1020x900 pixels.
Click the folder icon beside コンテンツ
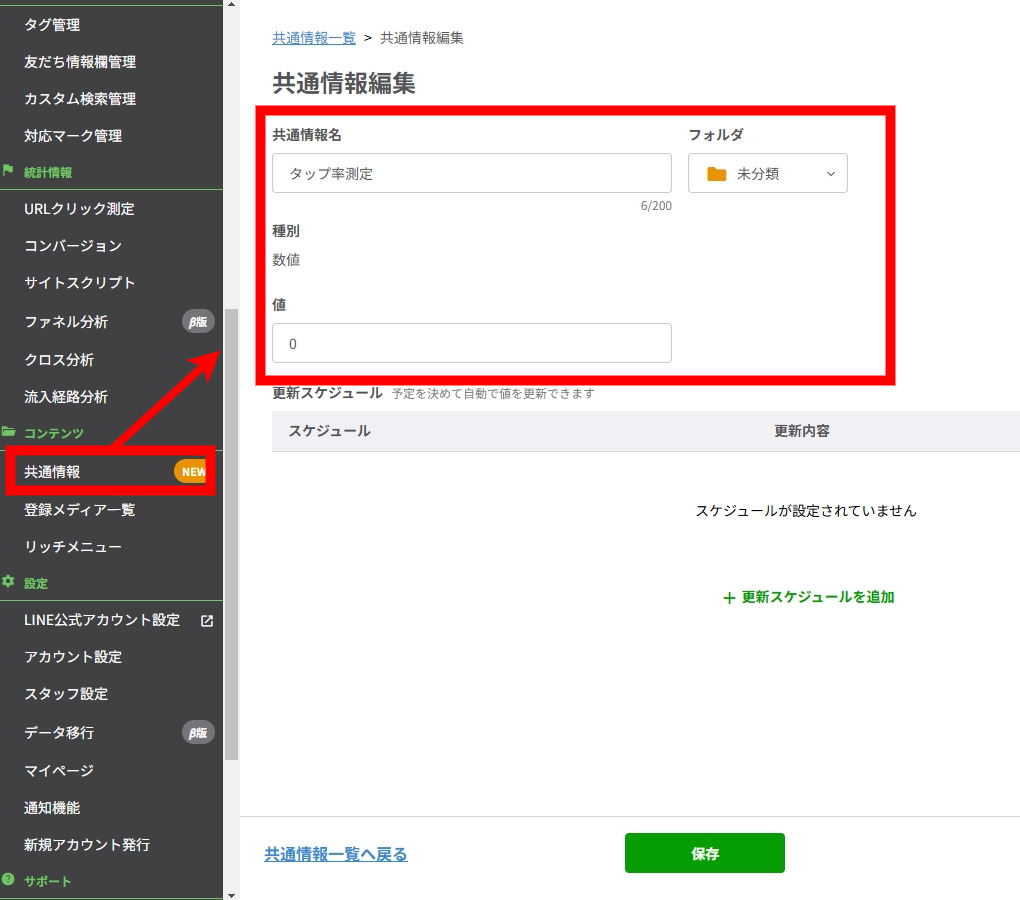click(x=9, y=432)
